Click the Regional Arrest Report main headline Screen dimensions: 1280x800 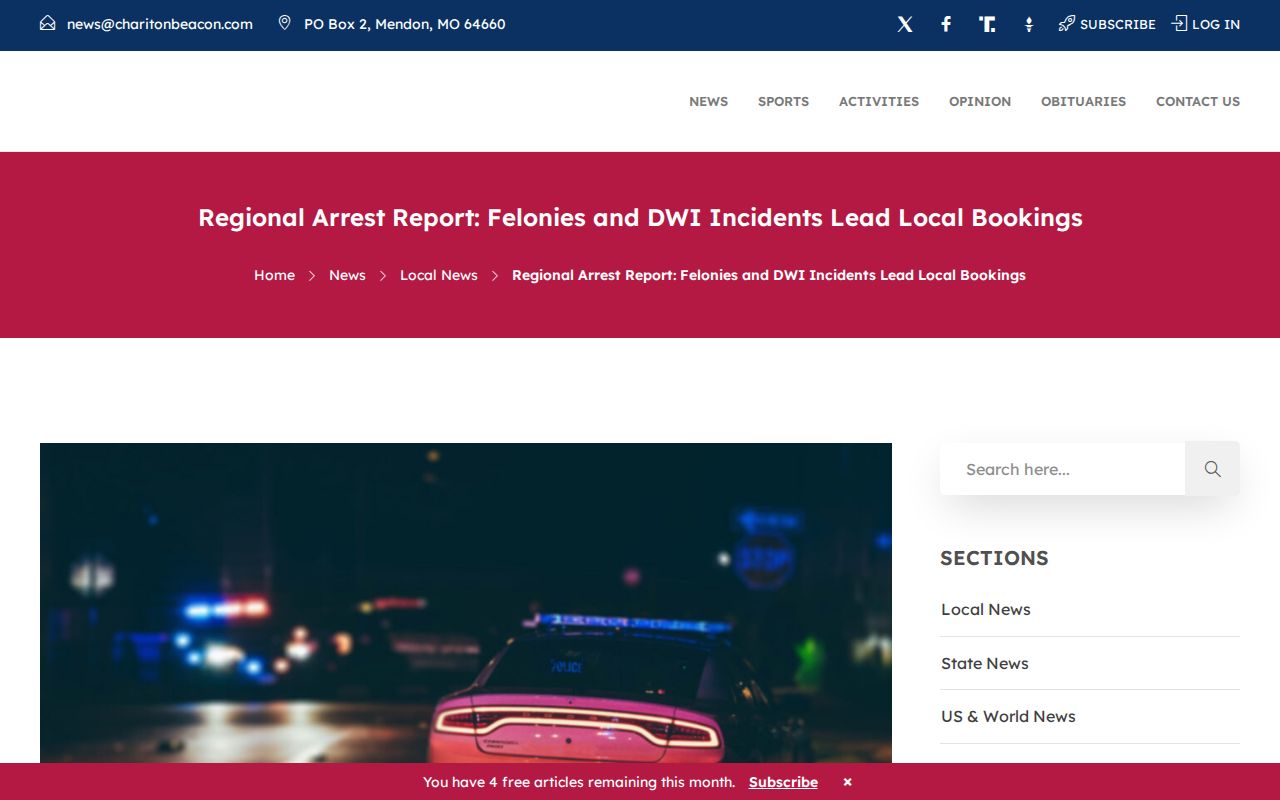[x=640, y=217]
